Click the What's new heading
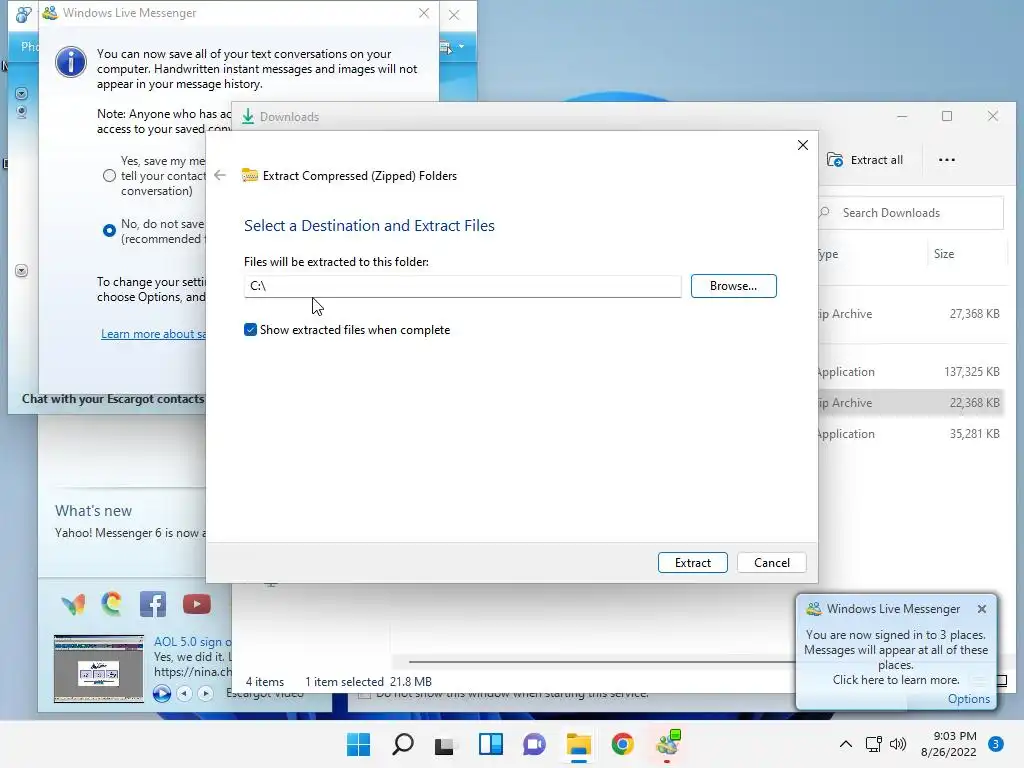The height and width of the screenshot is (768, 1024). point(93,511)
